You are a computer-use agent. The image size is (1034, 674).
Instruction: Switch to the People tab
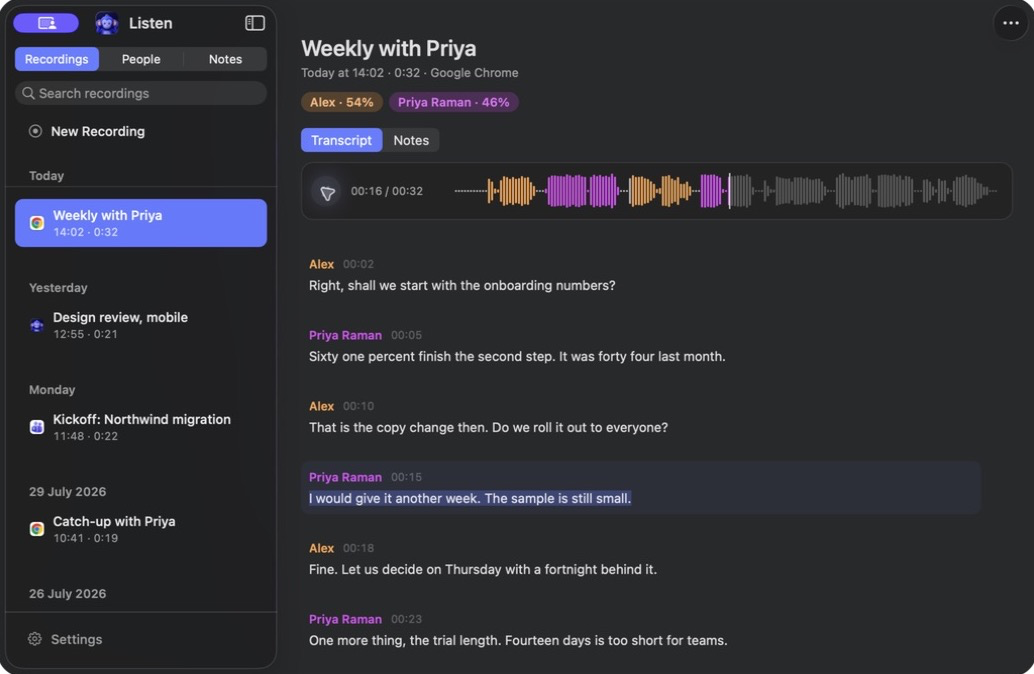[x=141, y=59]
